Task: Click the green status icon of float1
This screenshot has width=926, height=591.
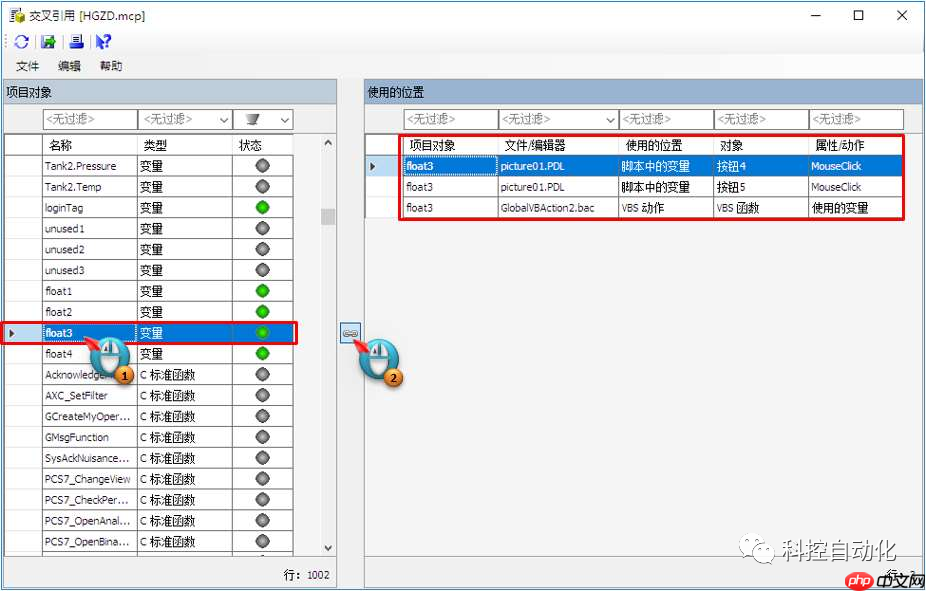Action: 262,290
